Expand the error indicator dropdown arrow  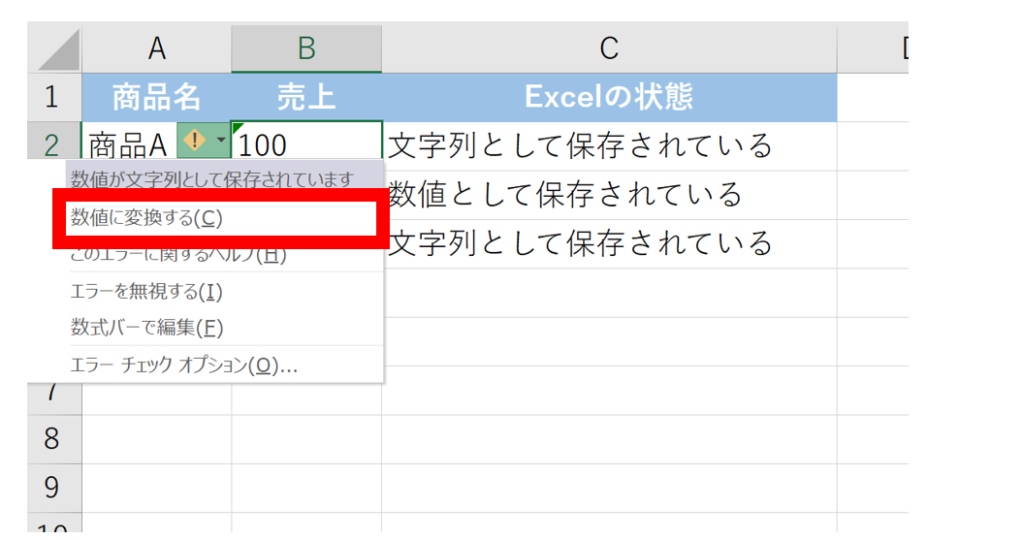[x=219, y=143]
